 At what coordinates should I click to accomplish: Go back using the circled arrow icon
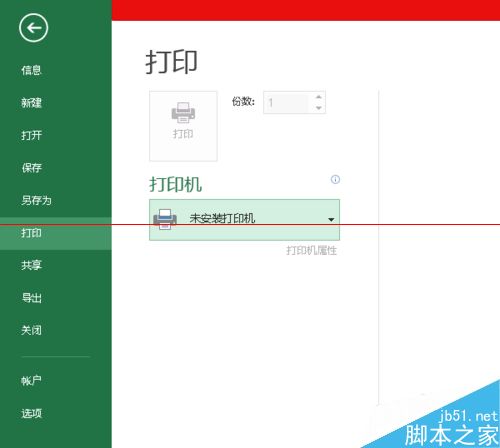[x=33, y=28]
